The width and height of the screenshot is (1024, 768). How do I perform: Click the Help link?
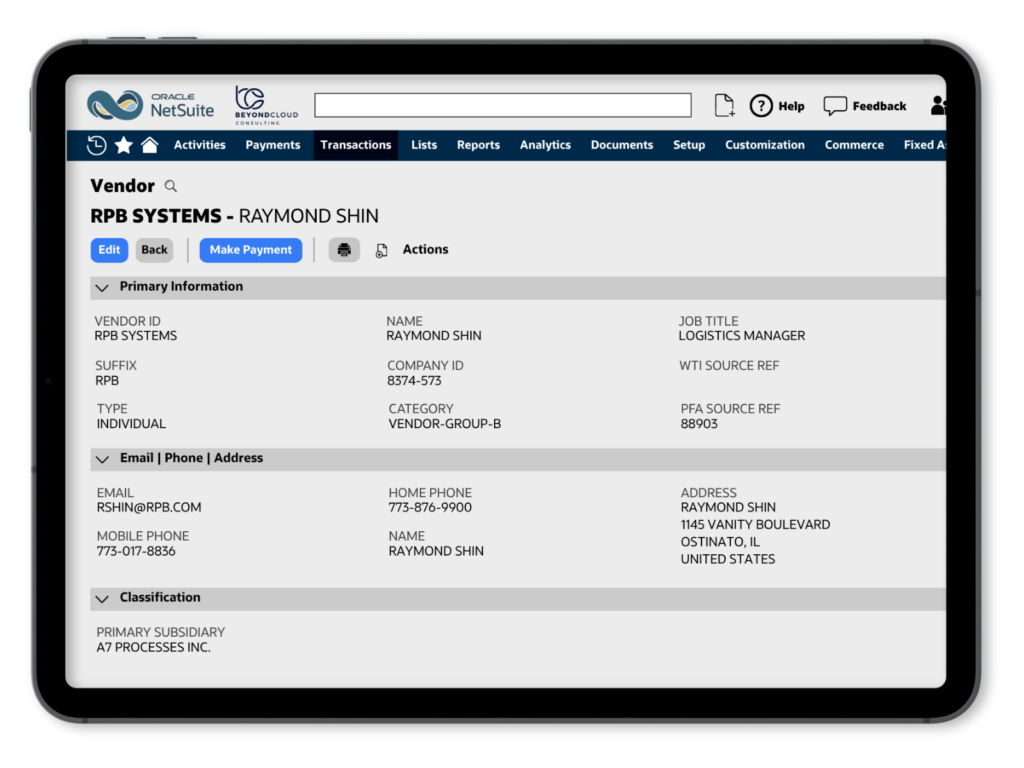(792, 106)
